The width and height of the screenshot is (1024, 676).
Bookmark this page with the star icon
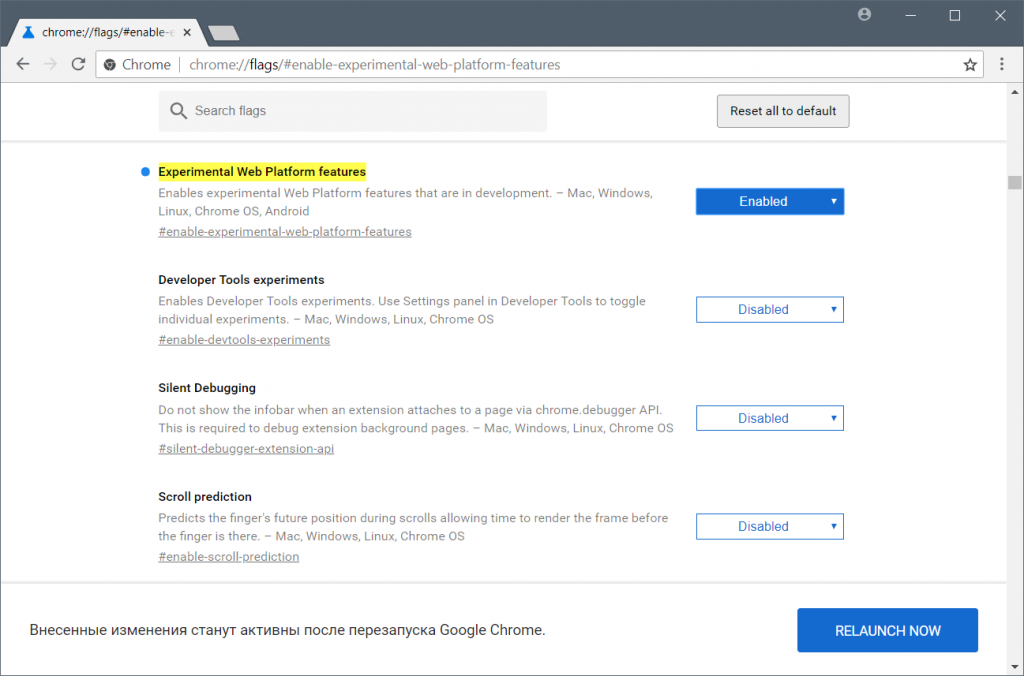(x=969, y=65)
